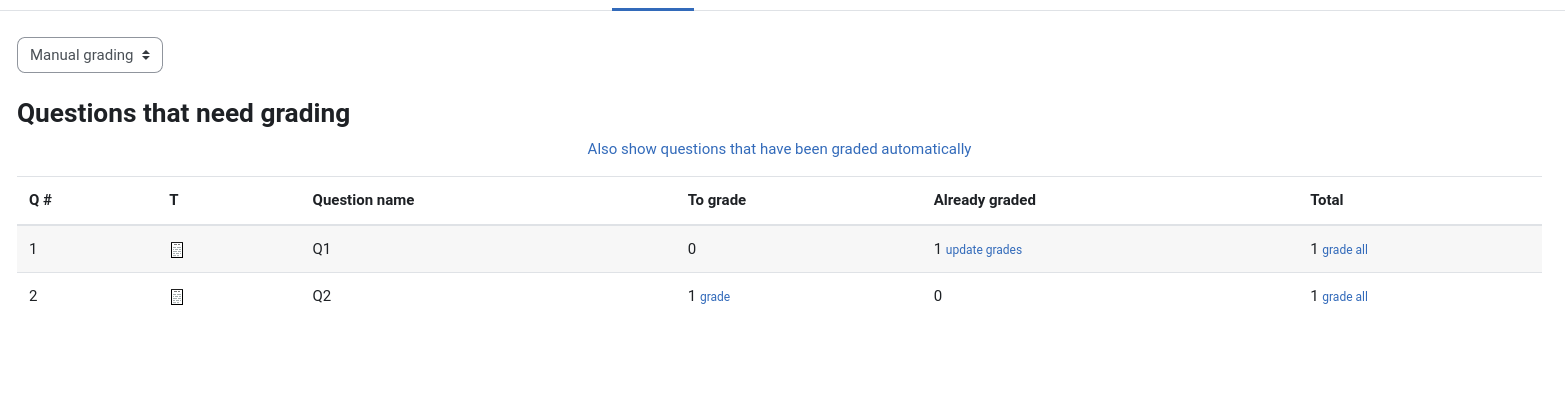Click the Total column header
This screenshot has width=1565, height=393.
tap(1327, 200)
